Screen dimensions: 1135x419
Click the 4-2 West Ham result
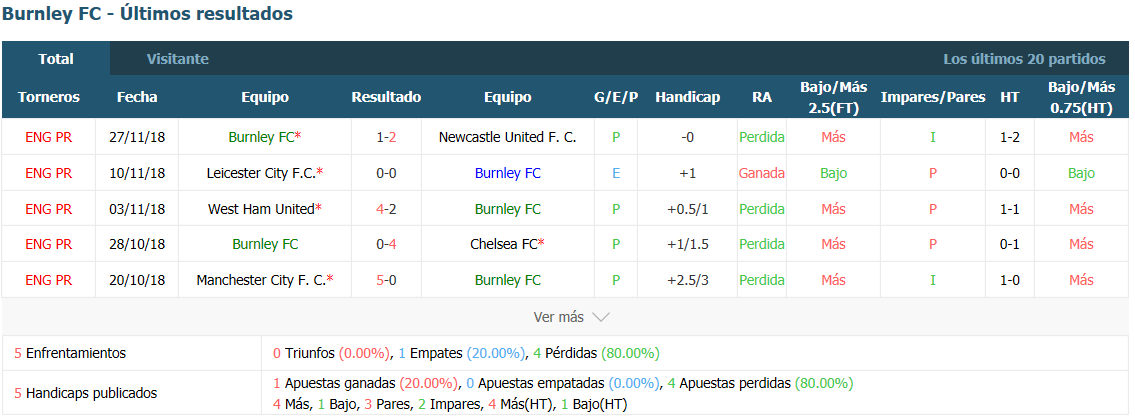click(x=387, y=209)
